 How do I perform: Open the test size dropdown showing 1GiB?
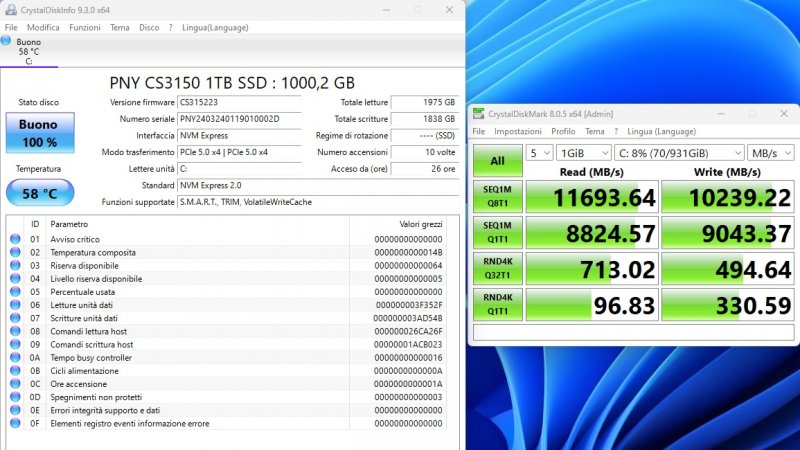click(584, 153)
